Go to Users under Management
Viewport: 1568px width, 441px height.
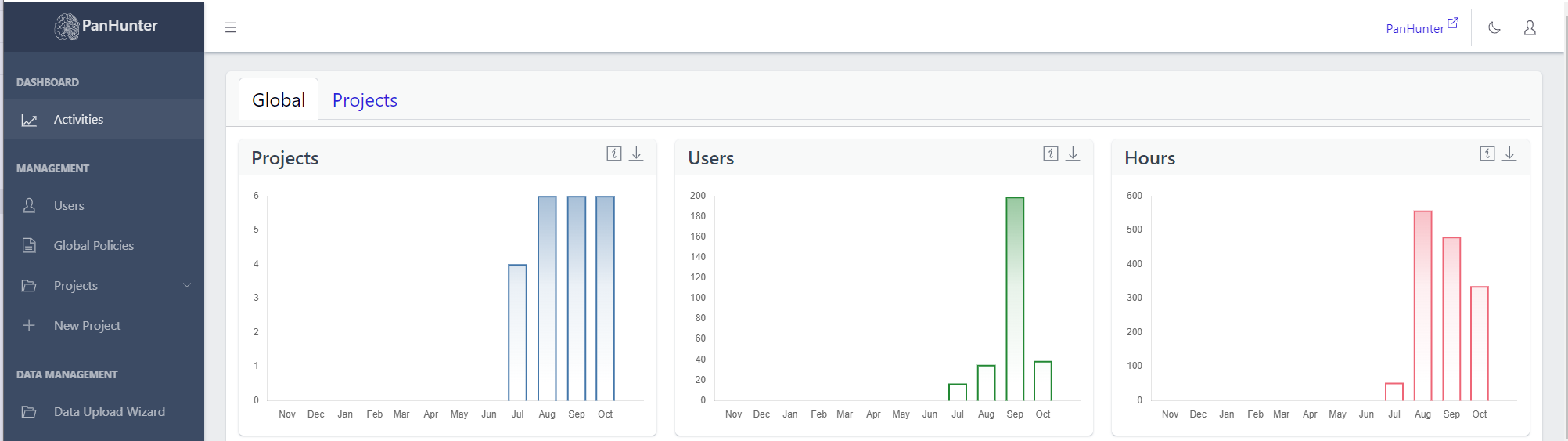click(69, 206)
